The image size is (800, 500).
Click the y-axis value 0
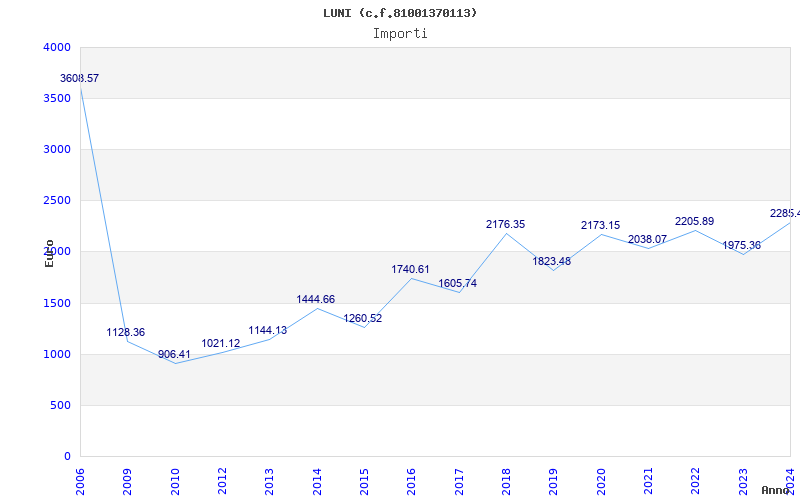(67, 457)
